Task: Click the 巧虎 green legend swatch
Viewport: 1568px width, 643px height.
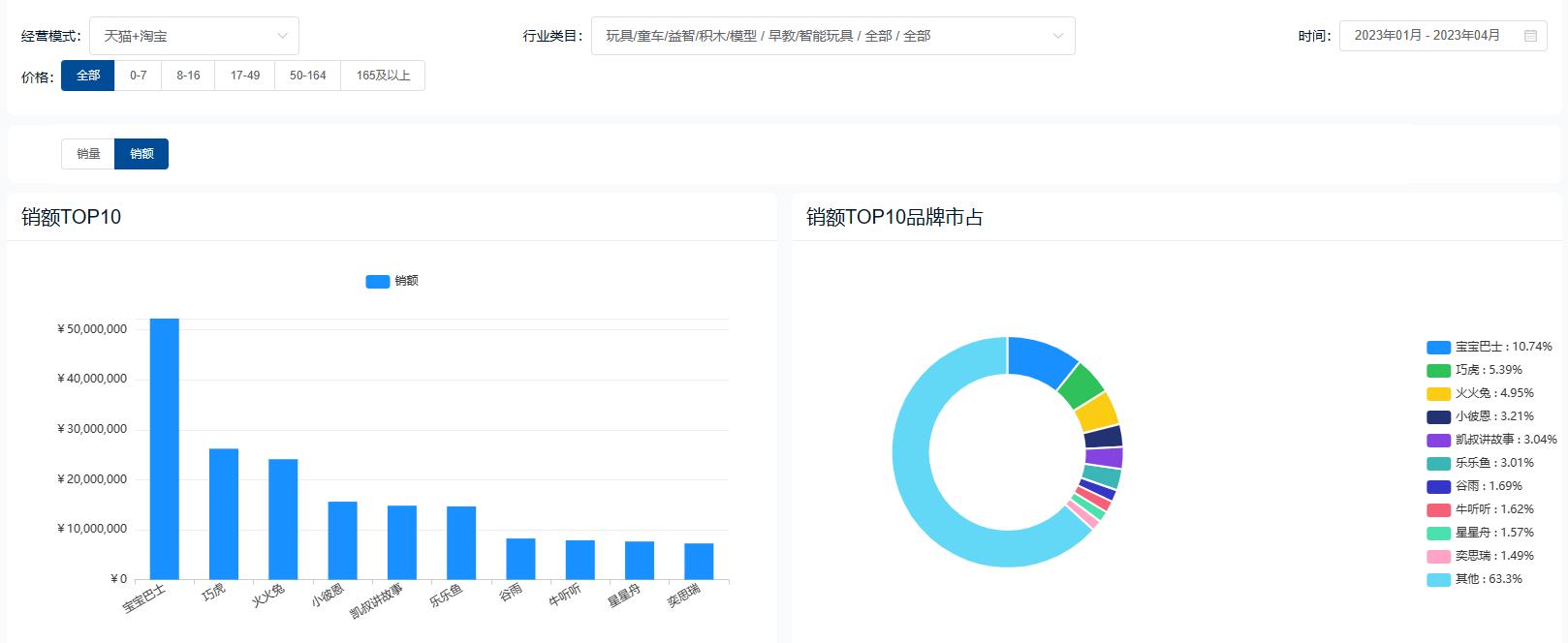Action: point(1438,370)
